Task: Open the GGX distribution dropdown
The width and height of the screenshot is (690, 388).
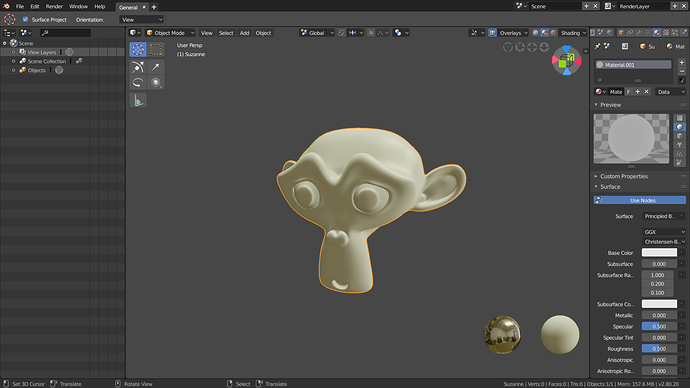Action: coord(664,232)
